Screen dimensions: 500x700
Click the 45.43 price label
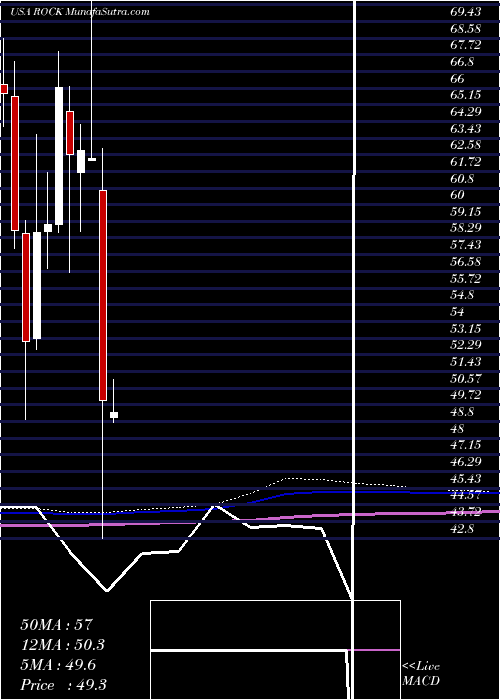tap(466, 479)
